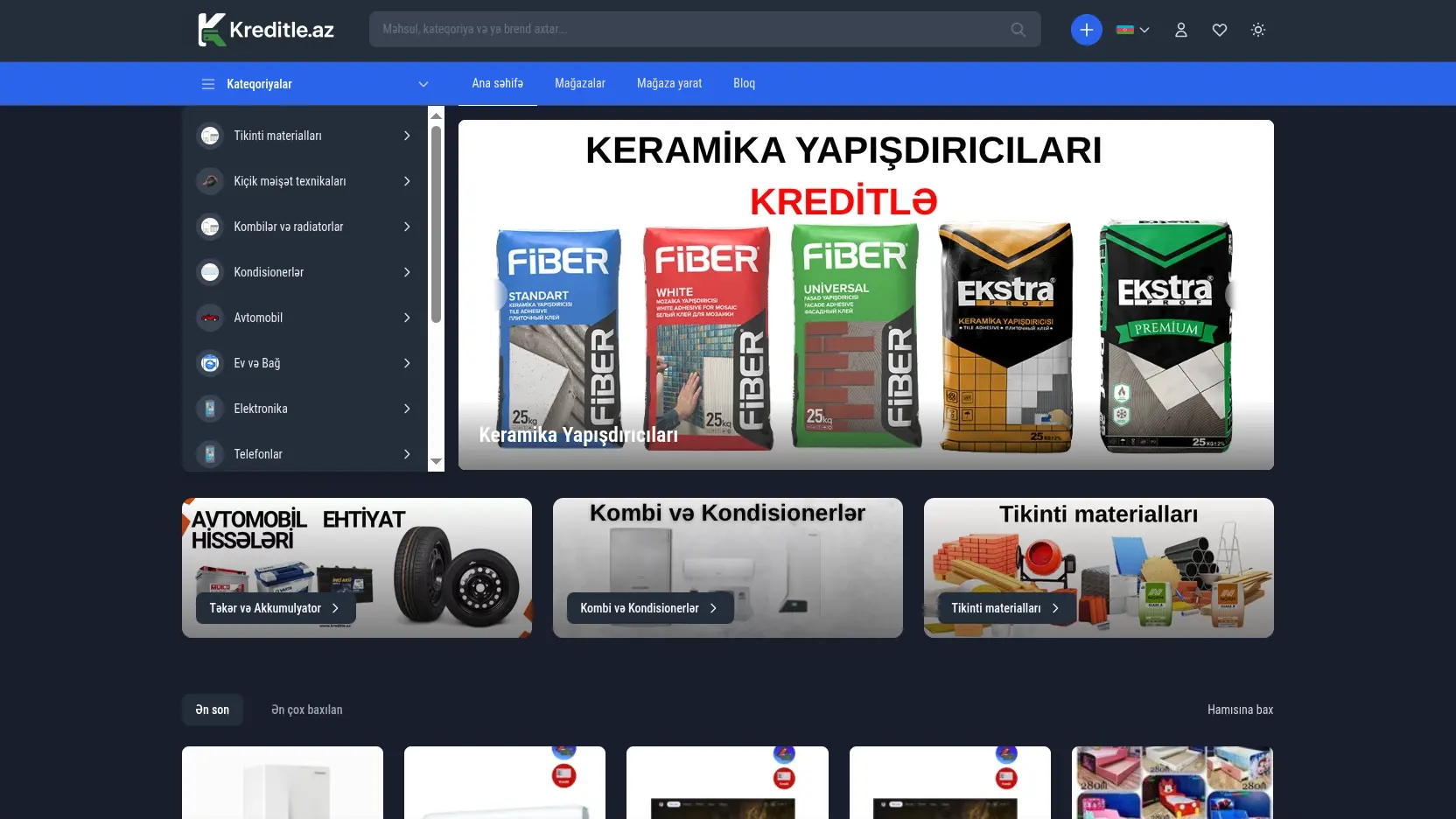The height and width of the screenshot is (819, 1456).
Task: Open the Bloq menu item
Action: tap(744, 83)
